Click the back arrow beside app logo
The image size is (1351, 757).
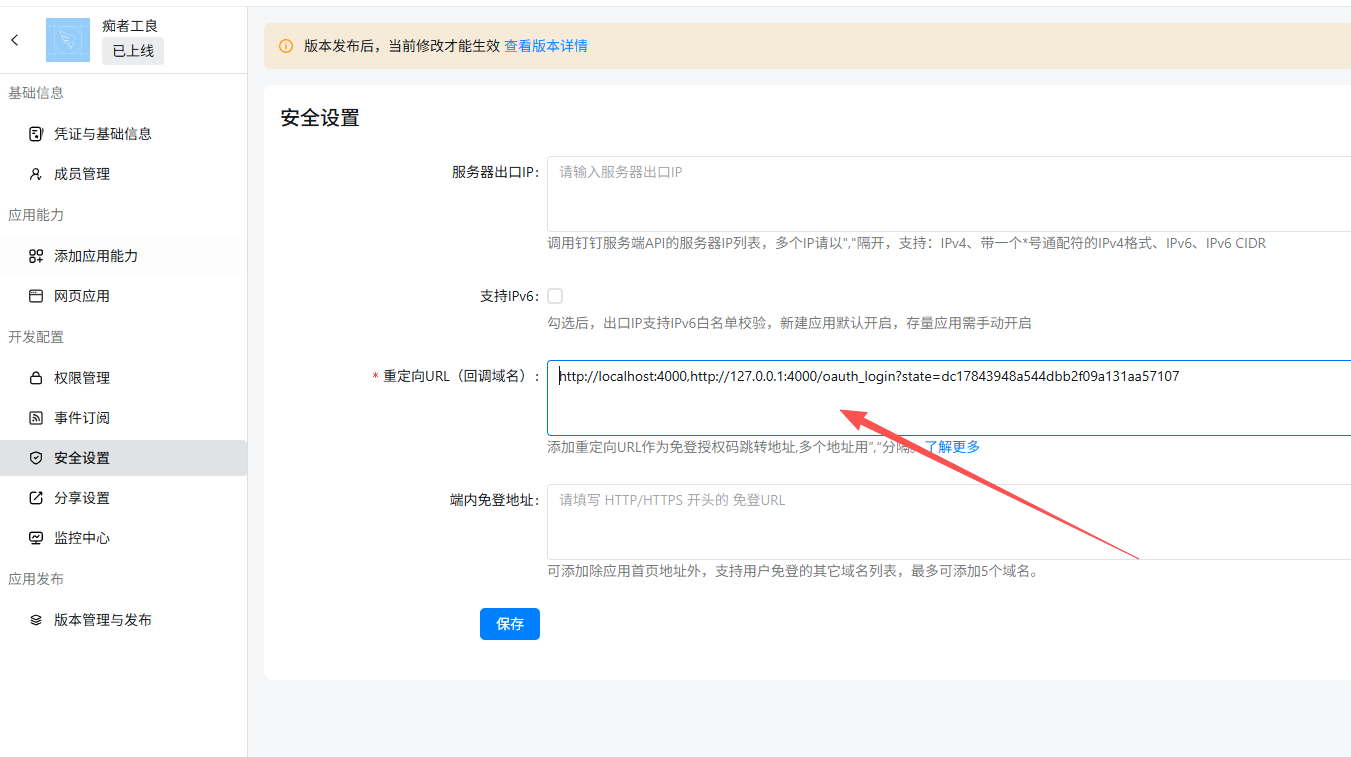point(15,40)
